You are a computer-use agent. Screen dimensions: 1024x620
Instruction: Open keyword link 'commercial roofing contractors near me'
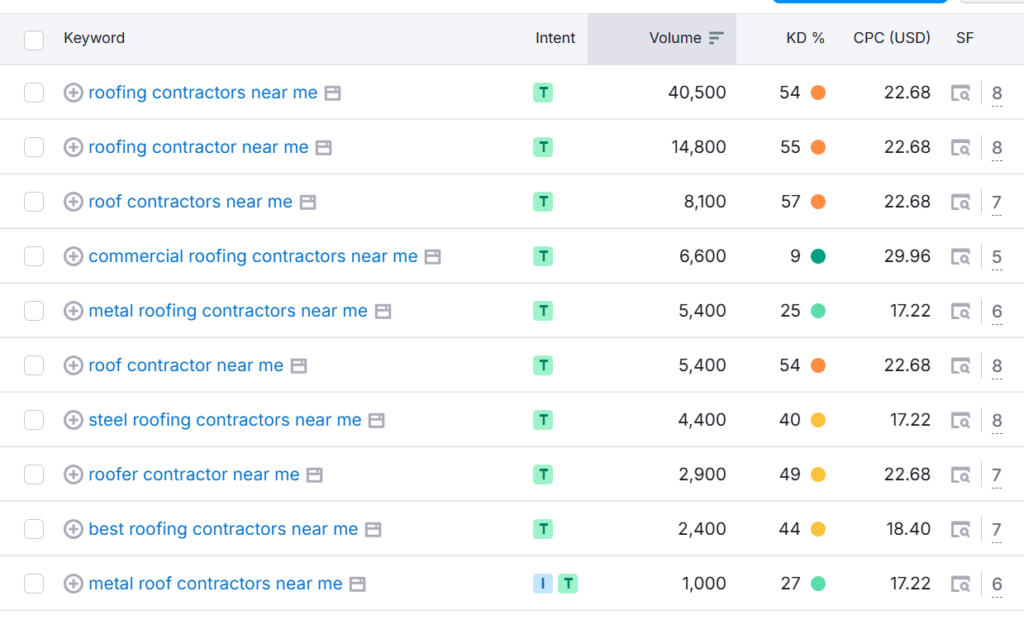click(x=253, y=257)
